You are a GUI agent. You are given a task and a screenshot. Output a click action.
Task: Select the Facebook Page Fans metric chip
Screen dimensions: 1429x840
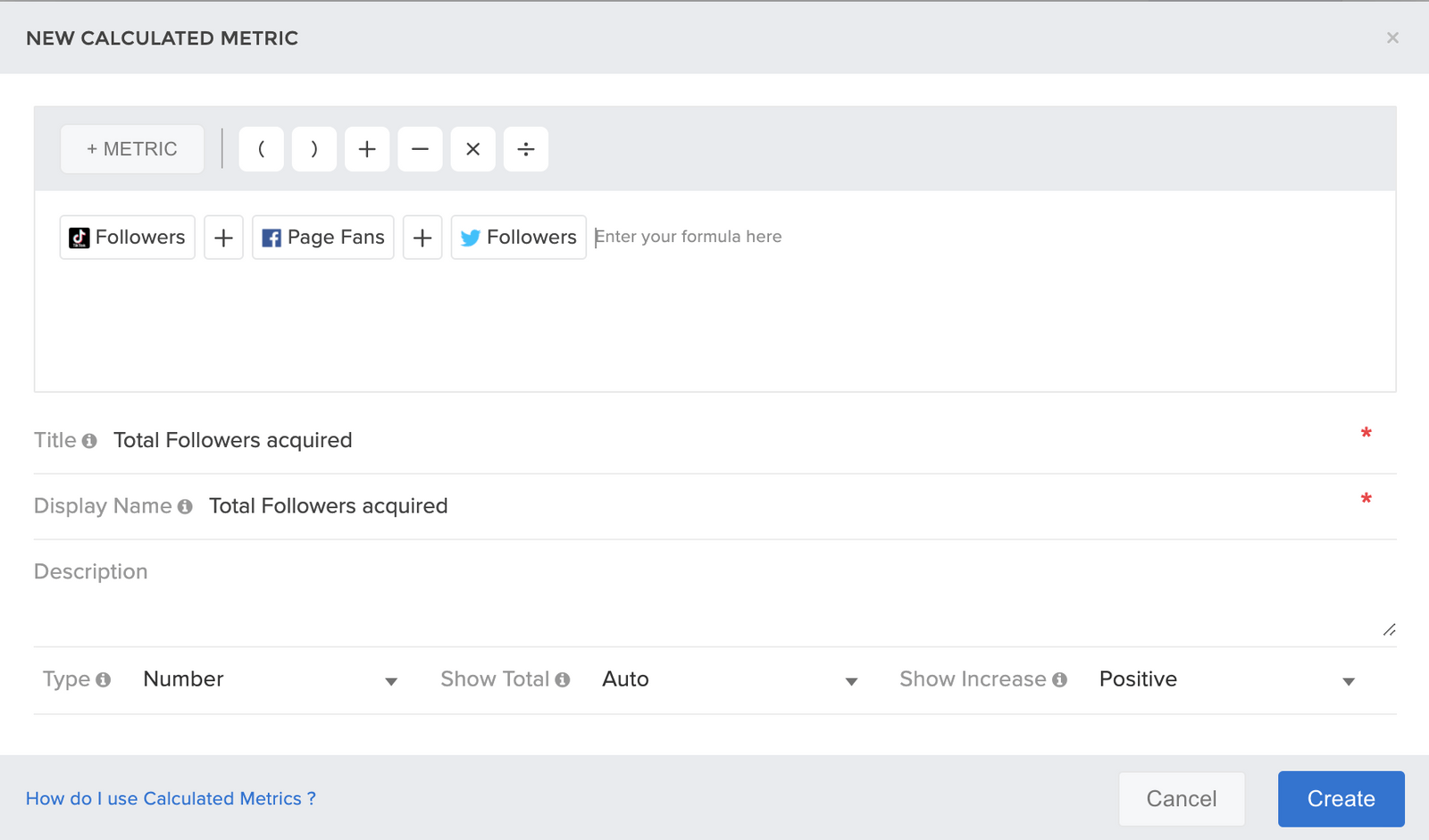(x=322, y=237)
